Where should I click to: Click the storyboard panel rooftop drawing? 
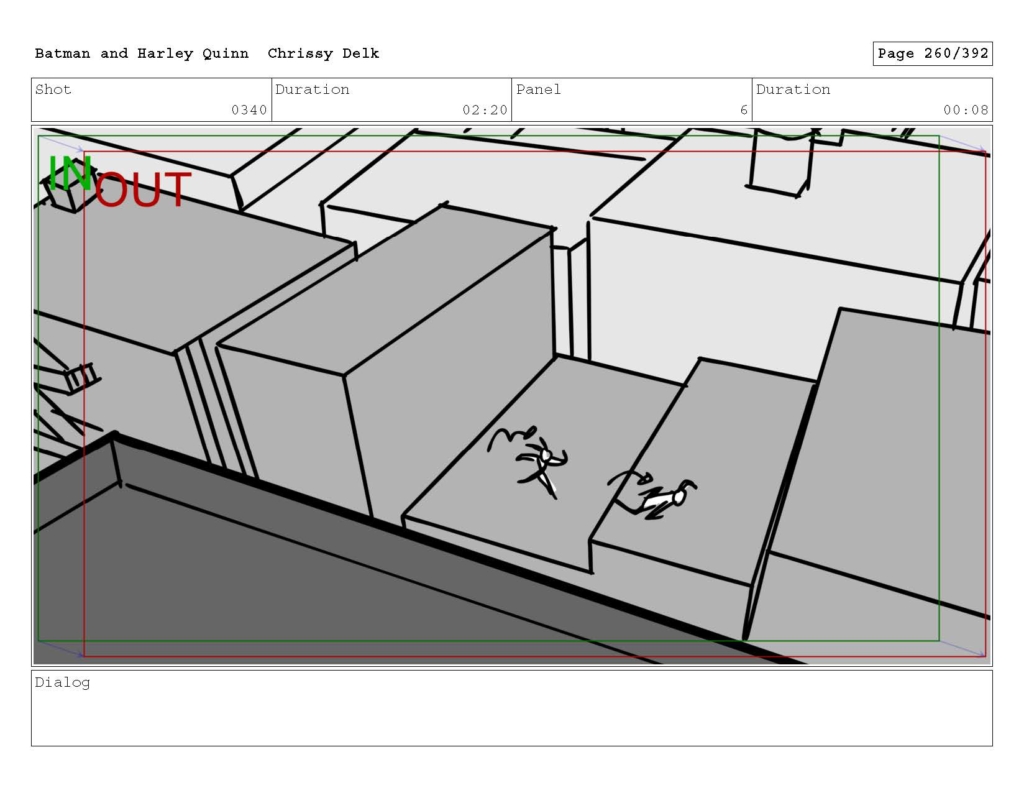(x=512, y=396)
